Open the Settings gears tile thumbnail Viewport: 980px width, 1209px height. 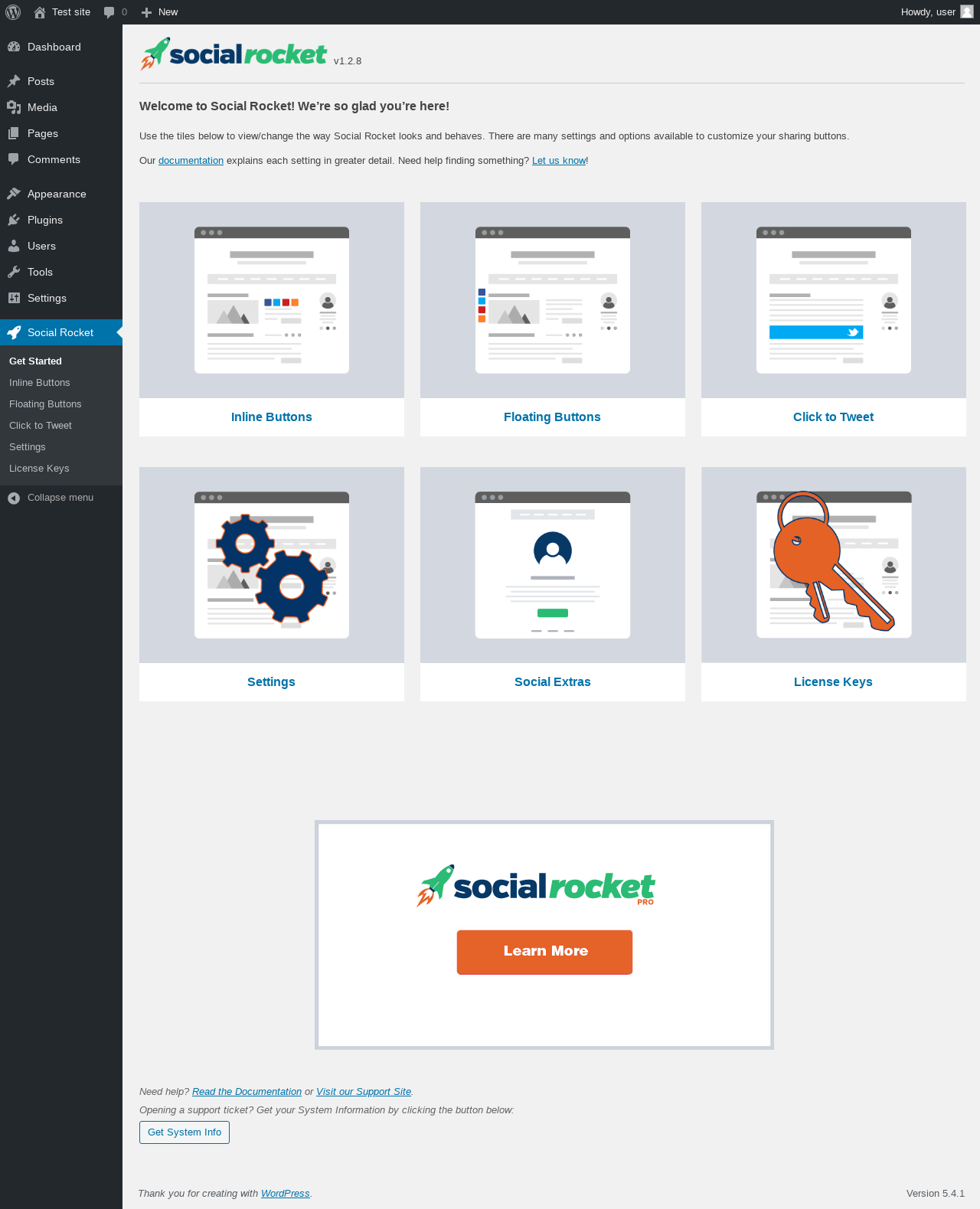tap(272, 565)
